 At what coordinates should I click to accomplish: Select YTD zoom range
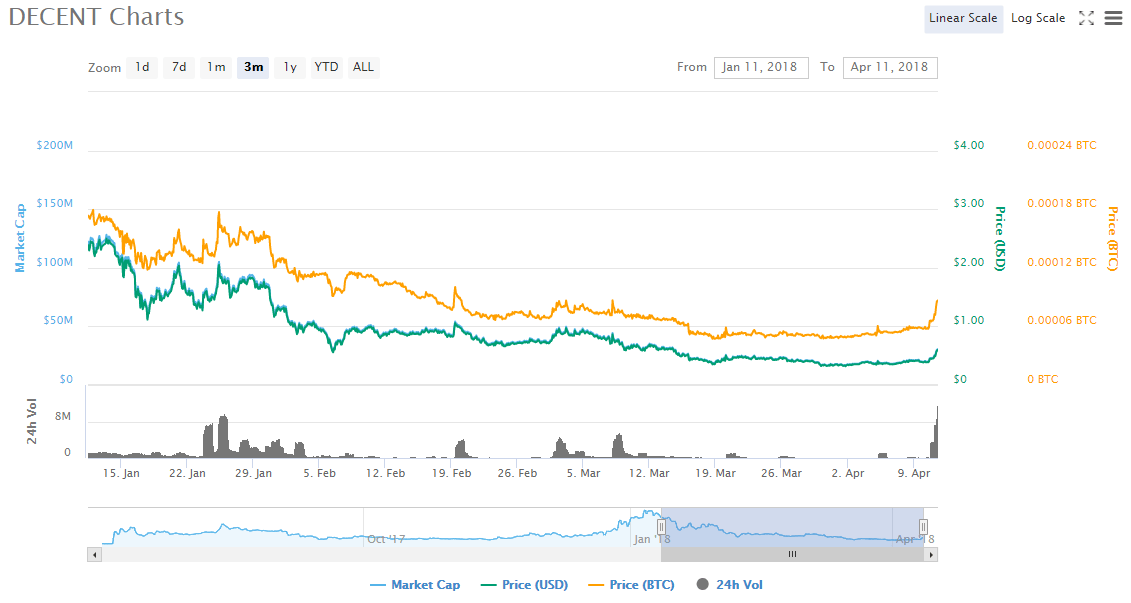326,67
